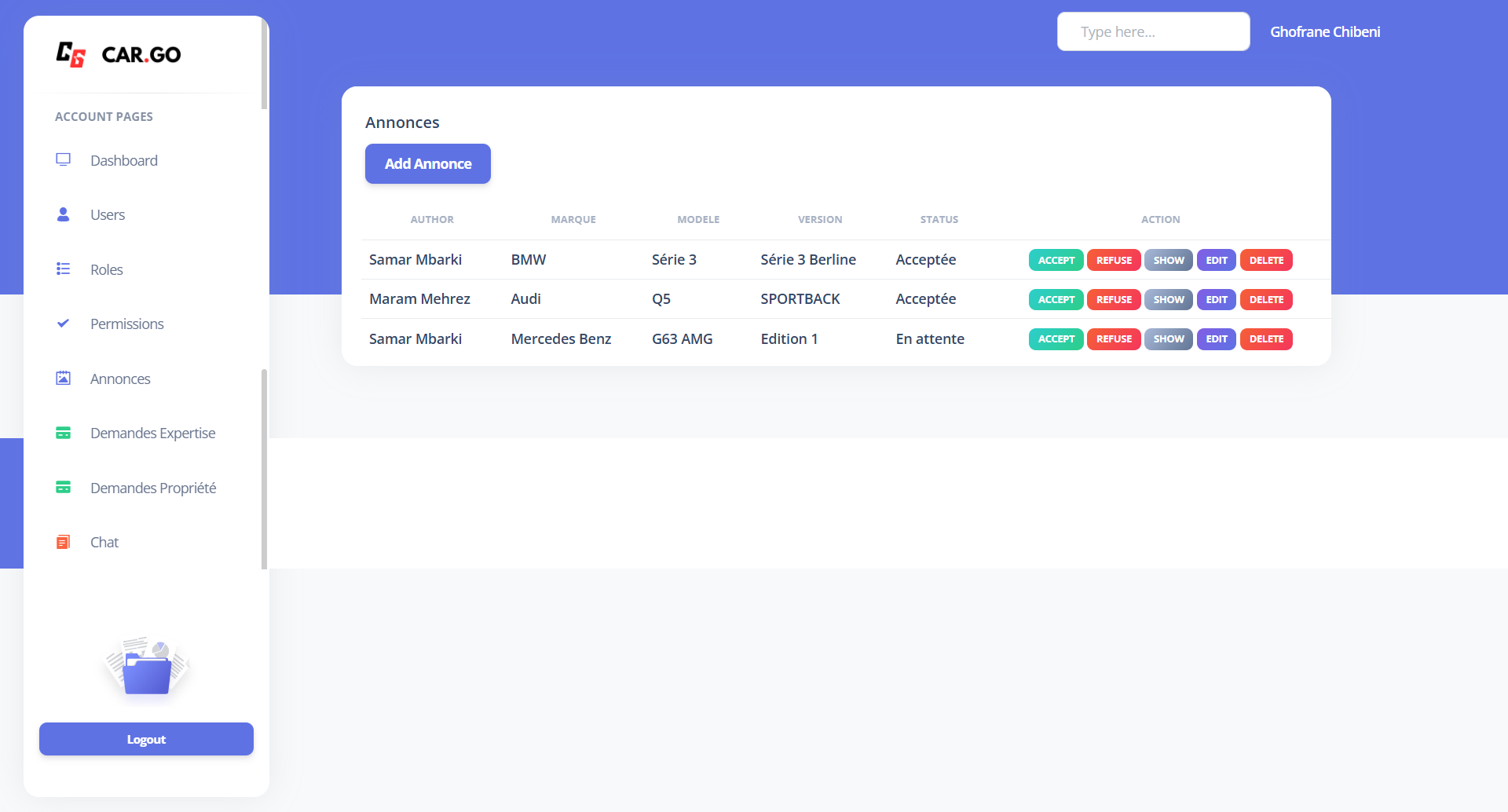
Task: Click the MARQUE column header
Action: click(573, 219)
